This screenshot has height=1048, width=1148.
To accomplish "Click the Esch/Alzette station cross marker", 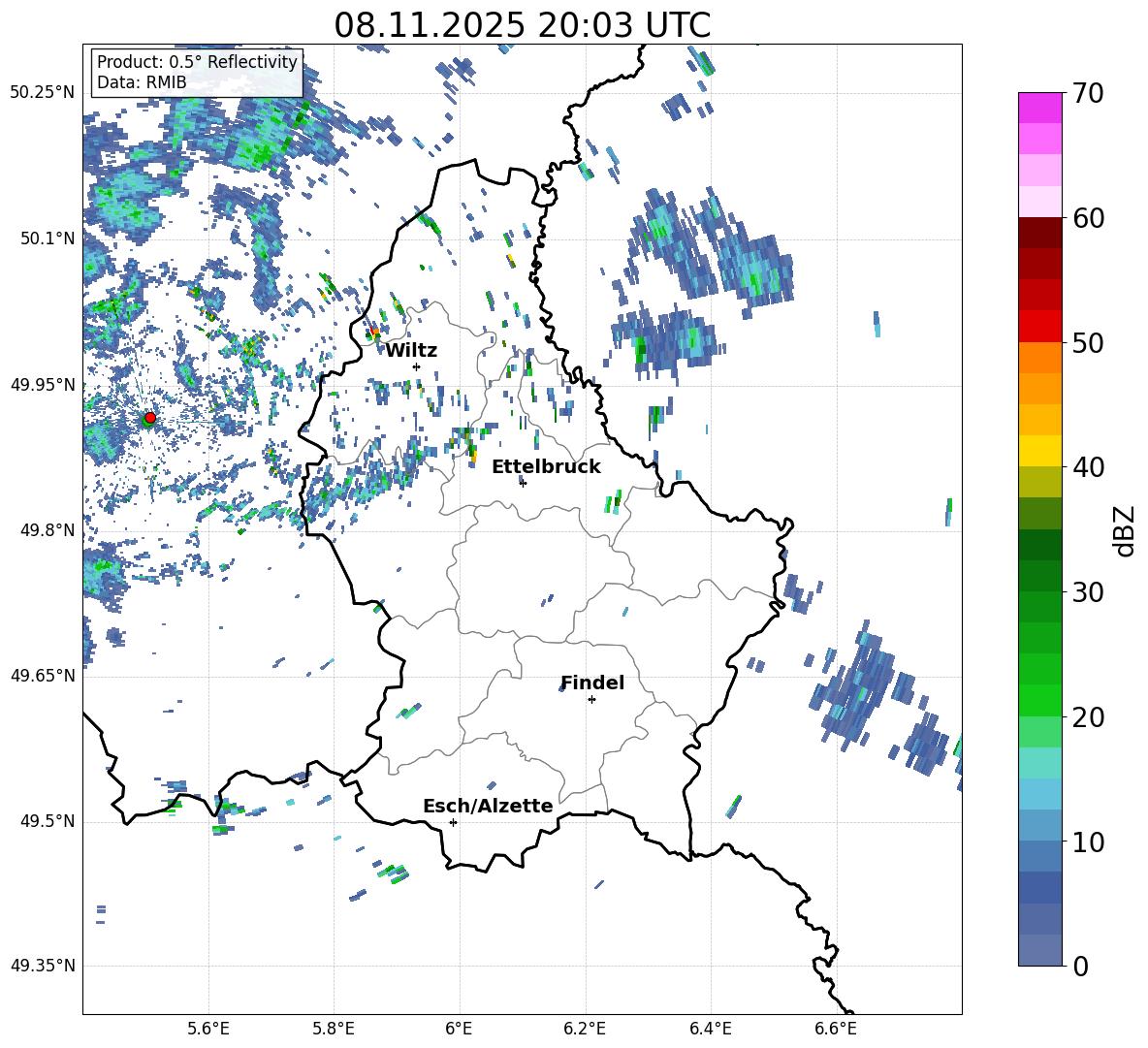I will point(453,822).
